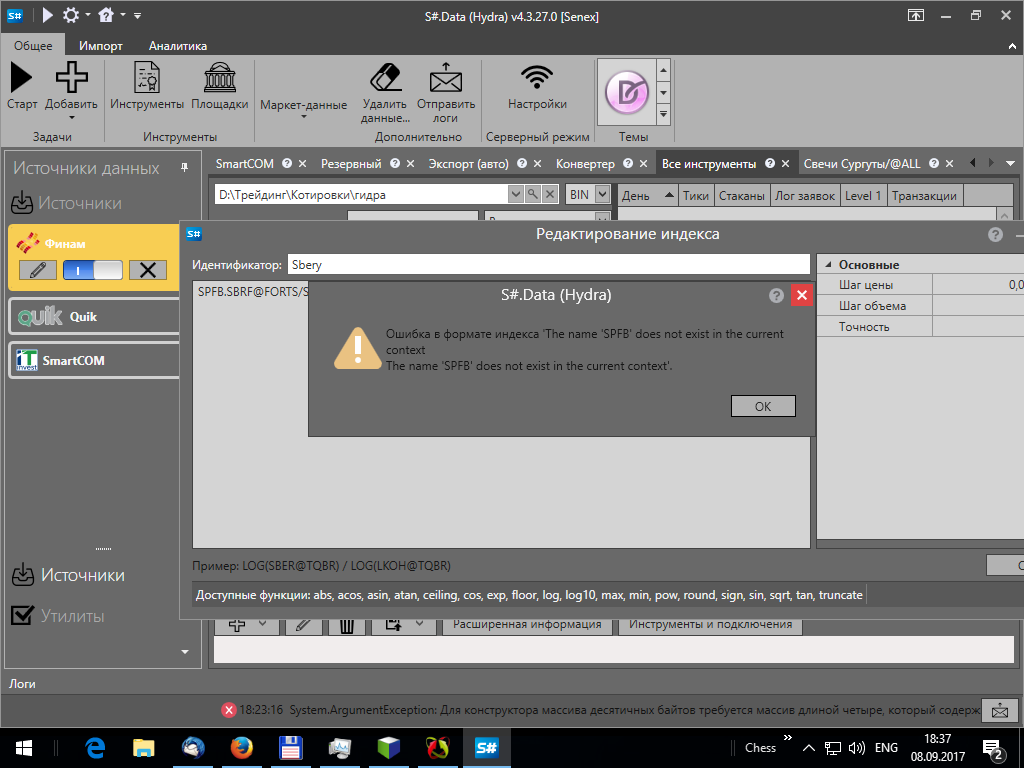Open Свечи Сургуты/@ALL tab
The image size is (1024, 768).
(x=861, y=164)
